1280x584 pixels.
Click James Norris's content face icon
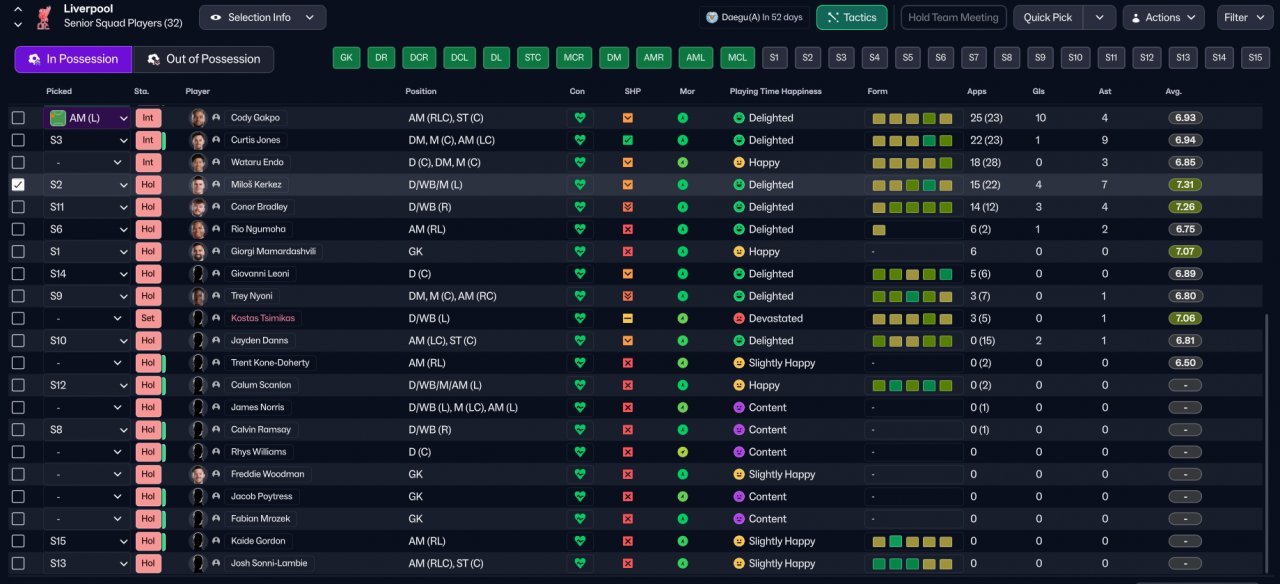point(739,407)
